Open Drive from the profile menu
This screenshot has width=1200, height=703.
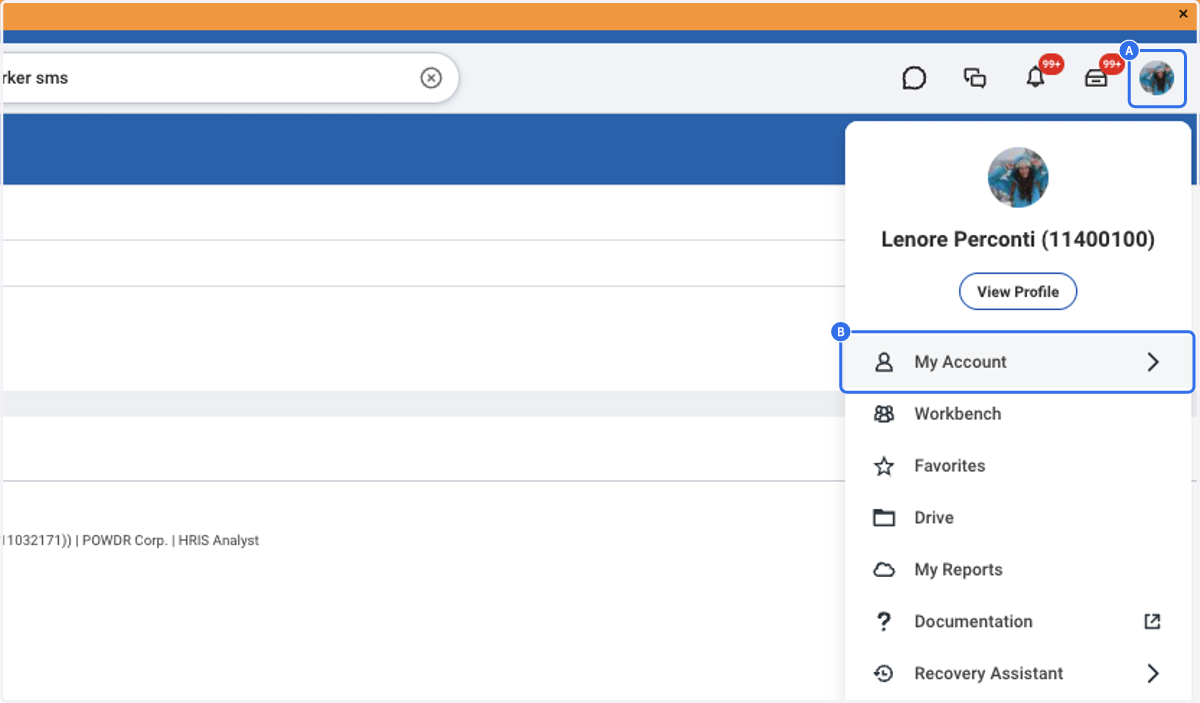[1018, 518]
